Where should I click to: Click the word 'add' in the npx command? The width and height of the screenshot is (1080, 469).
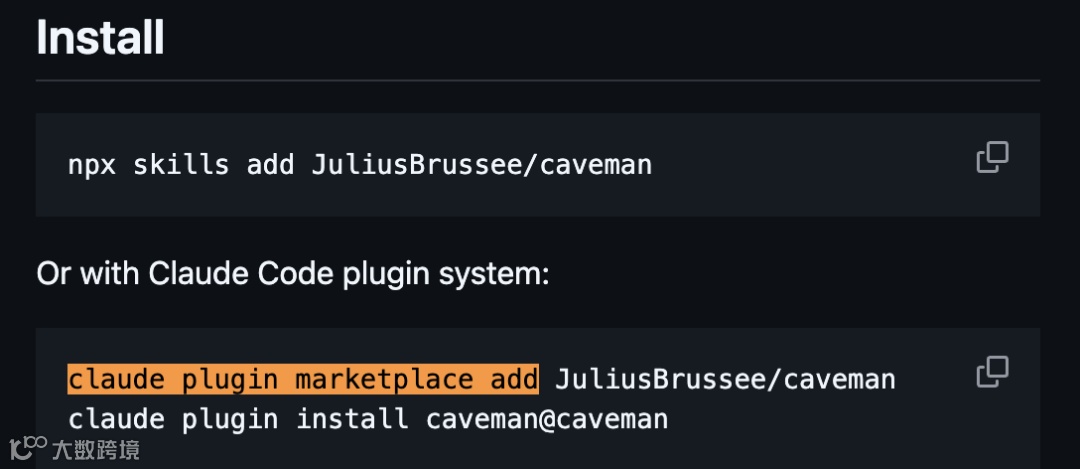(271, 165)
